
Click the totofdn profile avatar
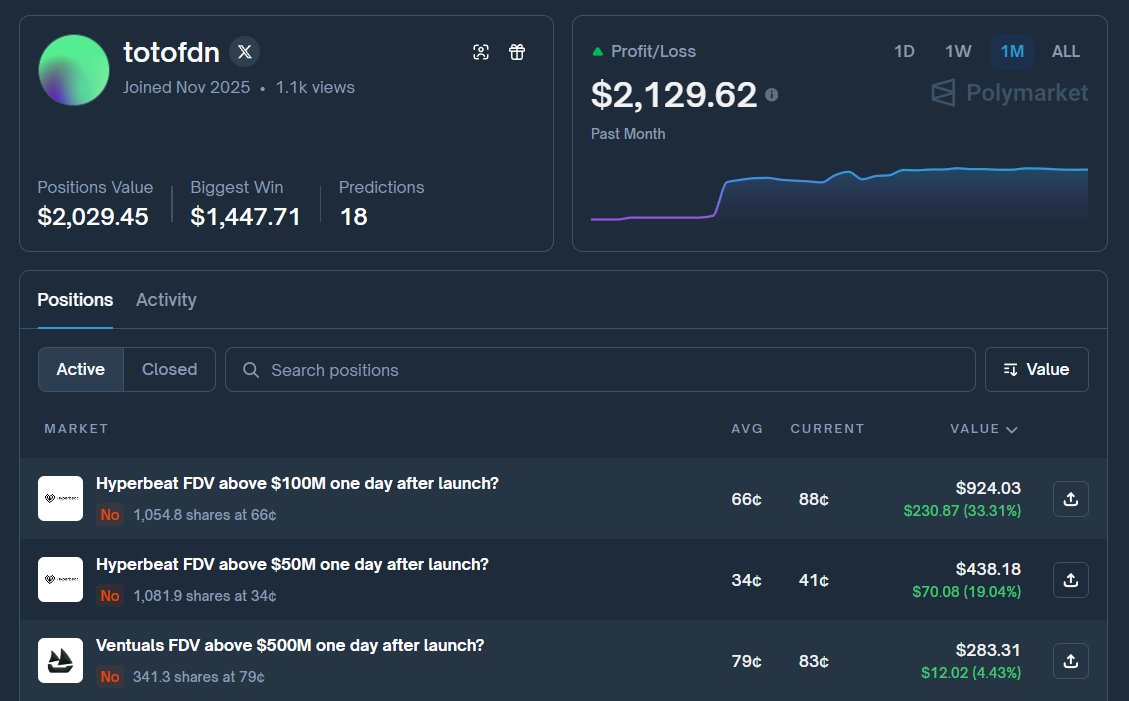tap(73, 70)
